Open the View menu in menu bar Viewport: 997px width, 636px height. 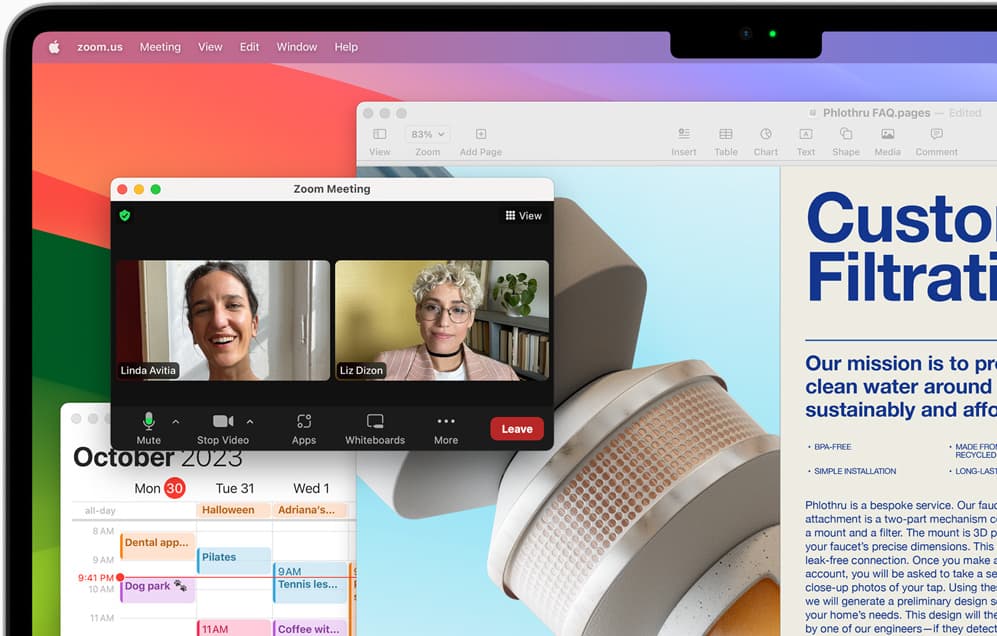[210, 47]
